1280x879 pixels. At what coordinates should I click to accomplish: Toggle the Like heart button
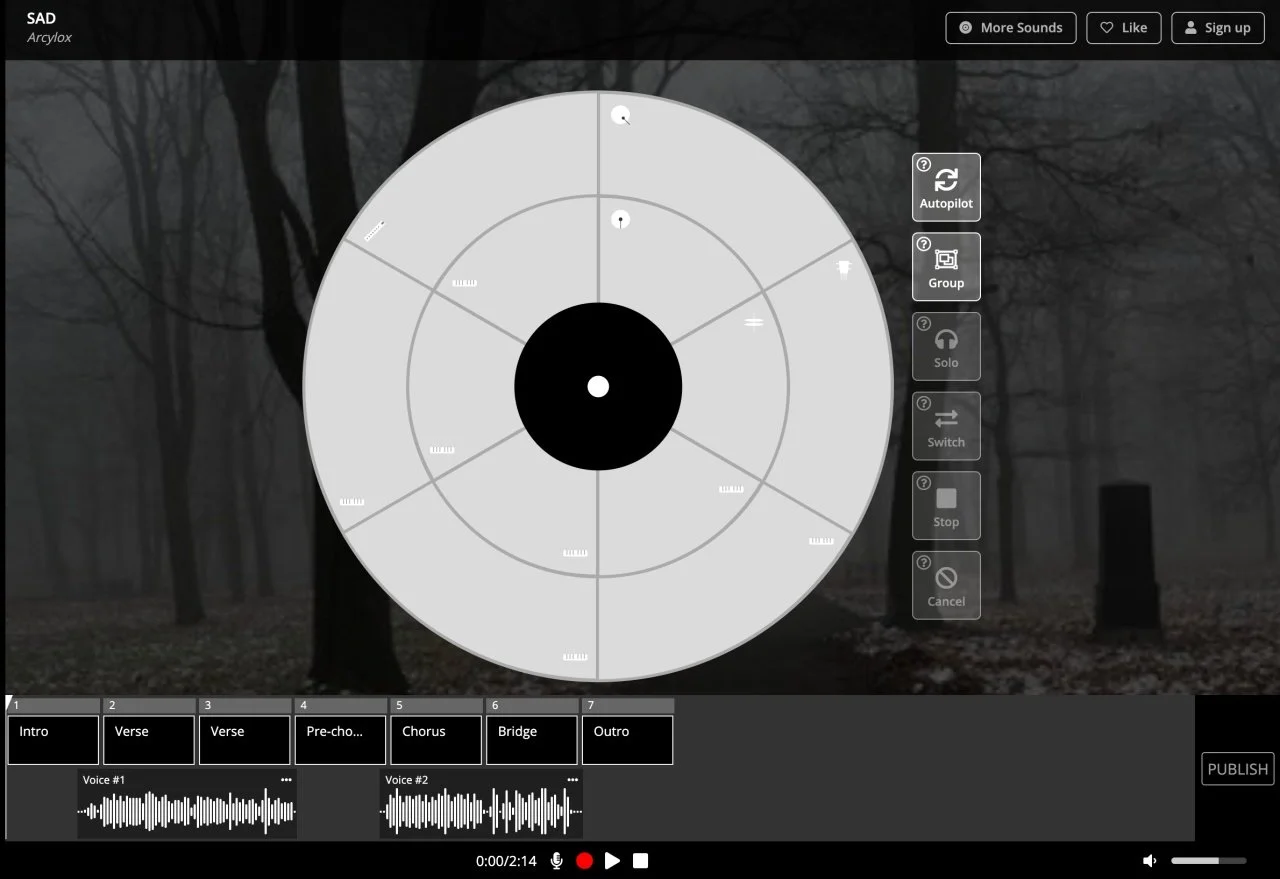click(x=1123, y=27)
